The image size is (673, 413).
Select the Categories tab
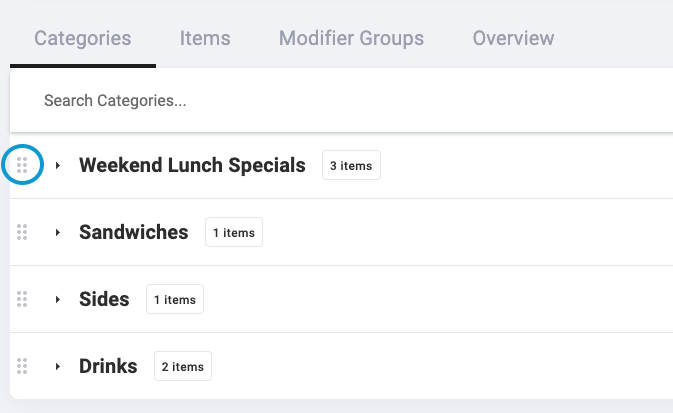pyautogui.click(x=82, y=38)
